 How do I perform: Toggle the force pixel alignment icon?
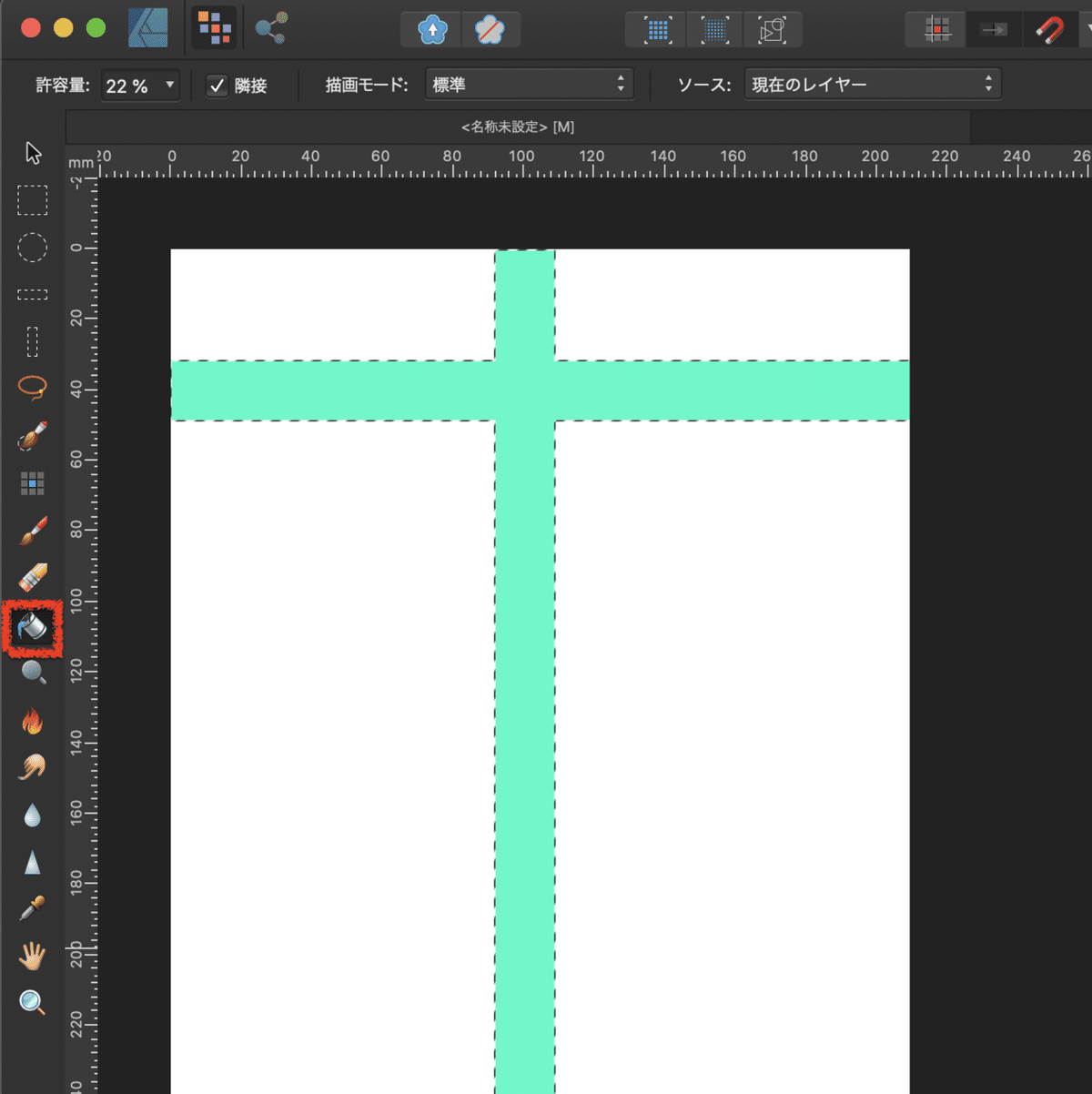[x=936, y=29]
